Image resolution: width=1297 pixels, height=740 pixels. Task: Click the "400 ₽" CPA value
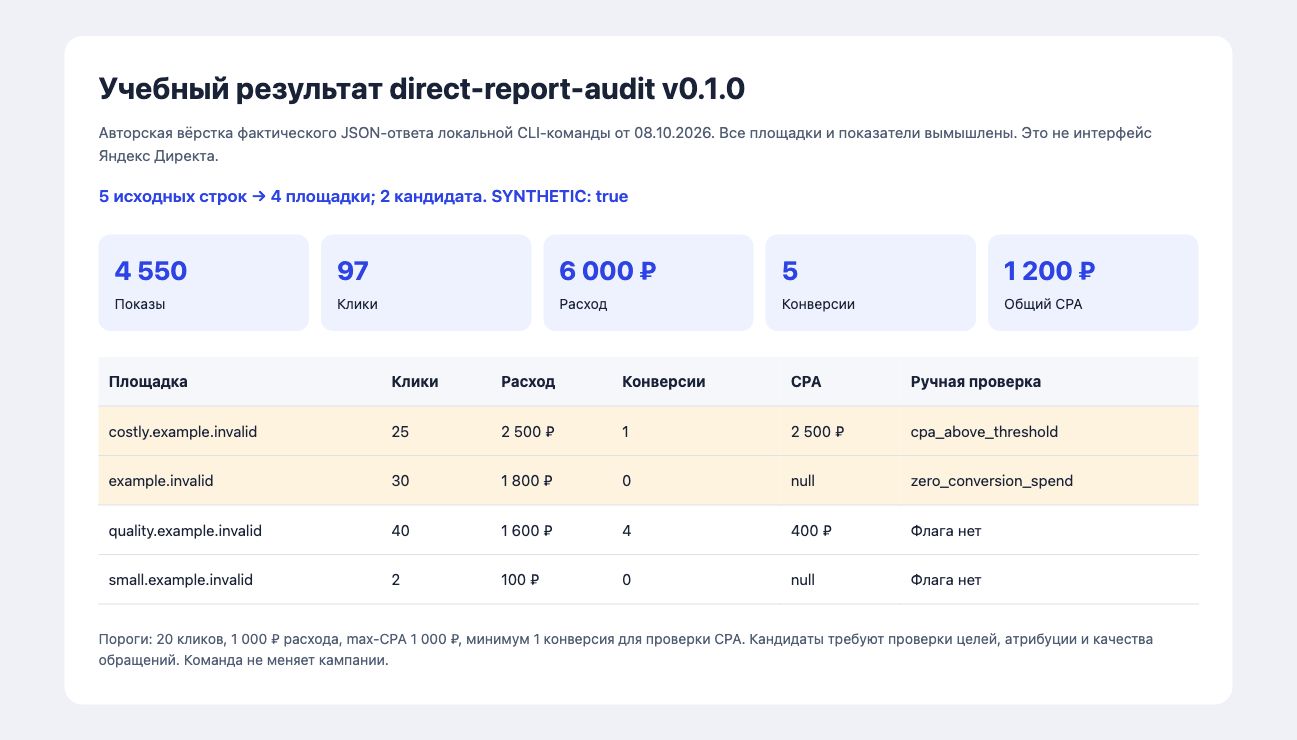coord(811,531)
